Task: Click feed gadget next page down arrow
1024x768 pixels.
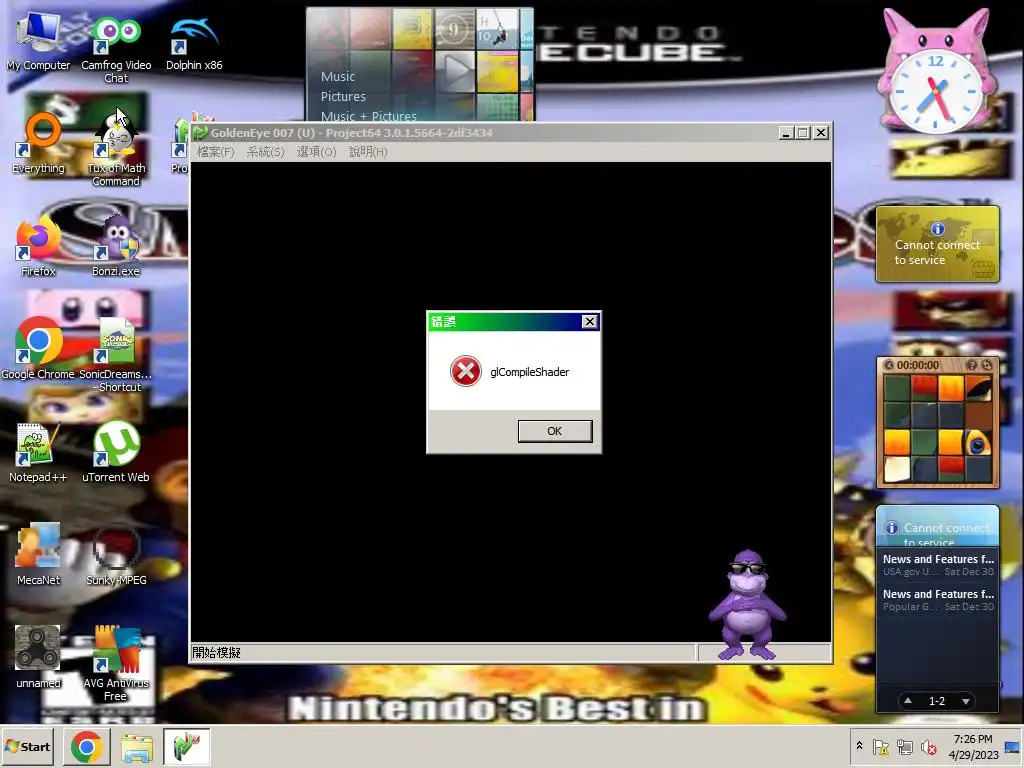Action: [966, 701]
